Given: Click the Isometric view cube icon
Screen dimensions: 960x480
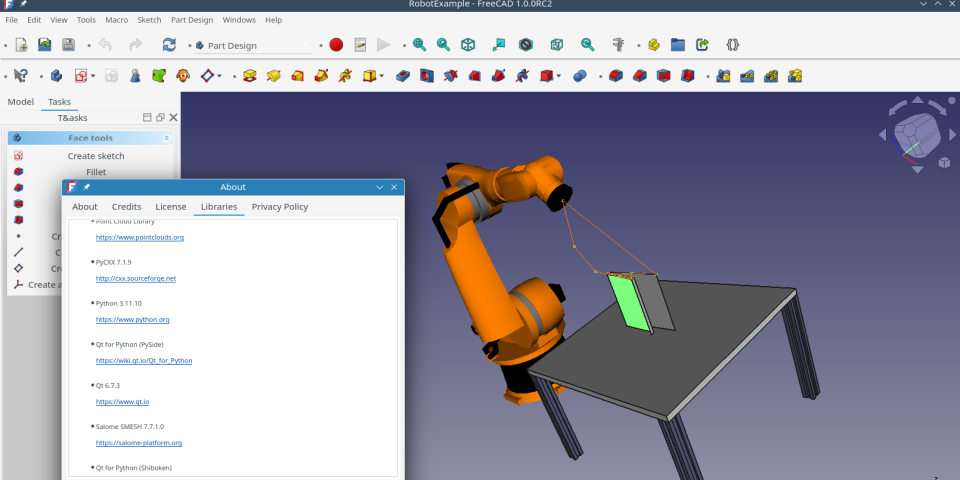Looking at the screenshot, I should pos(468,45).
